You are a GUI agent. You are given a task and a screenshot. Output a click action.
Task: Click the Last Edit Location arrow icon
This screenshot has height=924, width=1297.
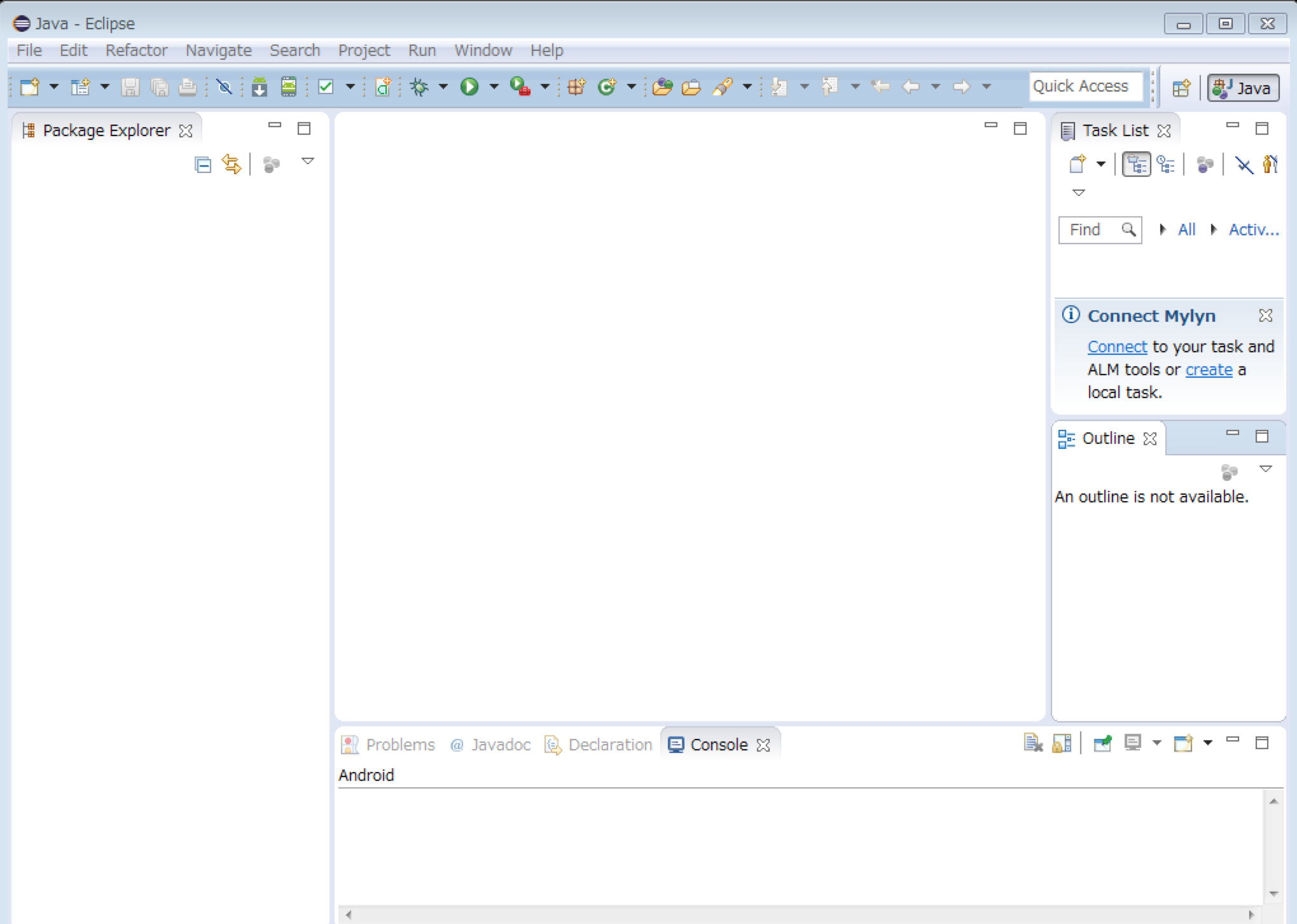click(x=880, y=86)
